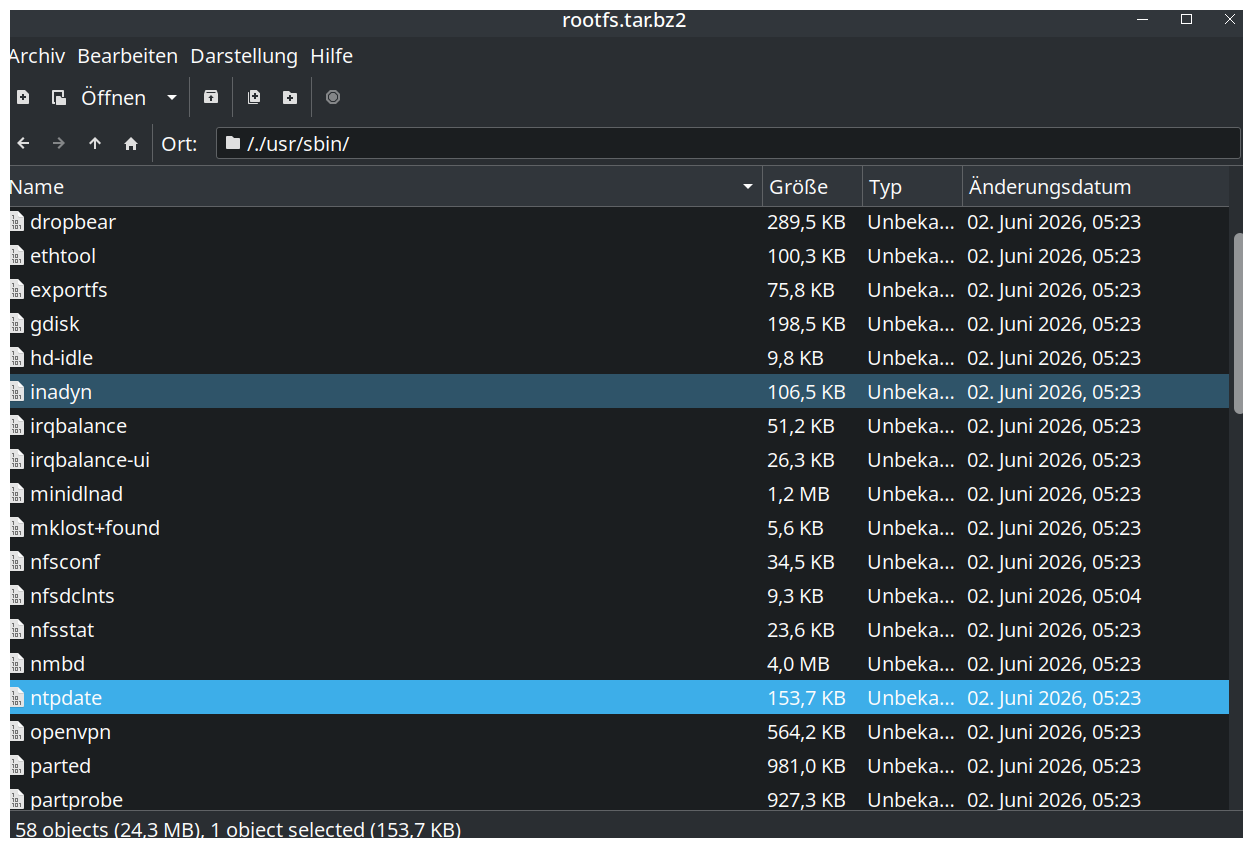The image size is (1253, 848).
Task: Click the date ending in 05:04
Action: pos(1054,596)
